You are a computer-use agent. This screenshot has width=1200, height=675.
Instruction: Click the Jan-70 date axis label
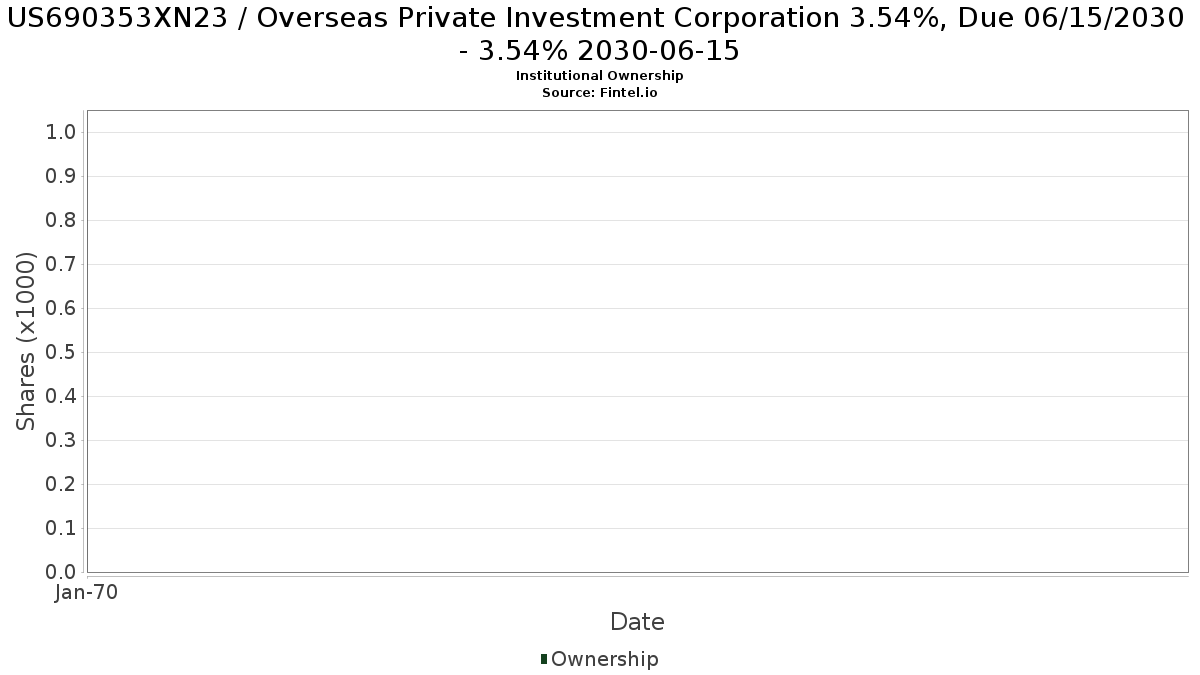[x=87, y=593]
